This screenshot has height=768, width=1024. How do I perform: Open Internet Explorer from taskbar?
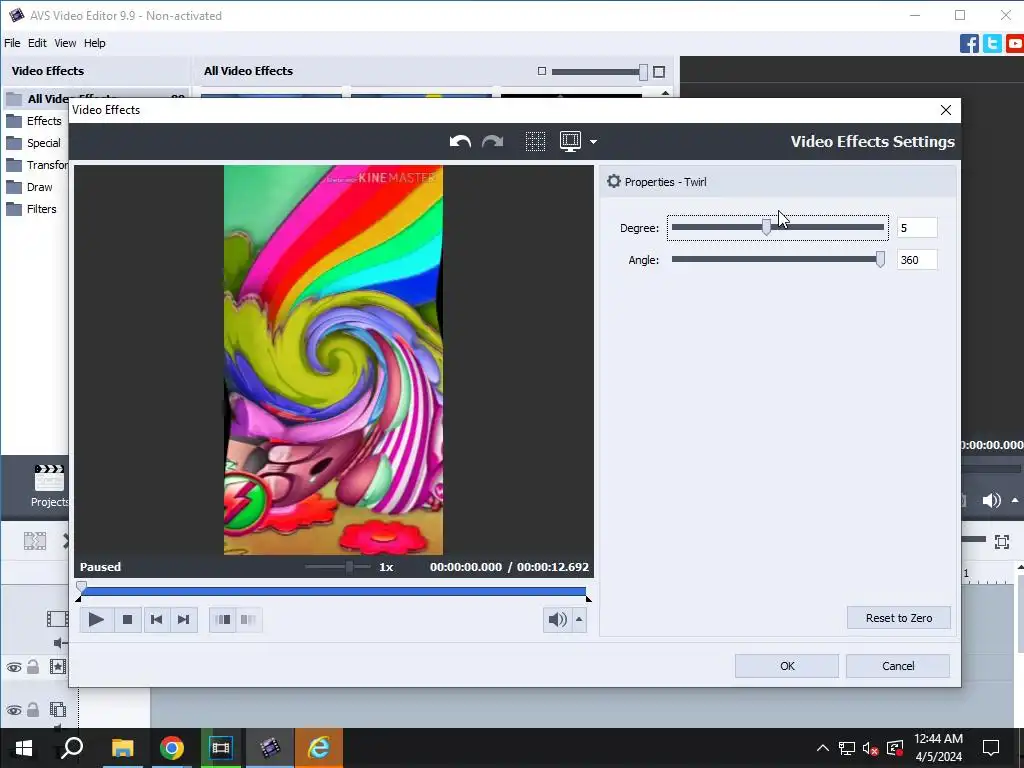(319, 748)
